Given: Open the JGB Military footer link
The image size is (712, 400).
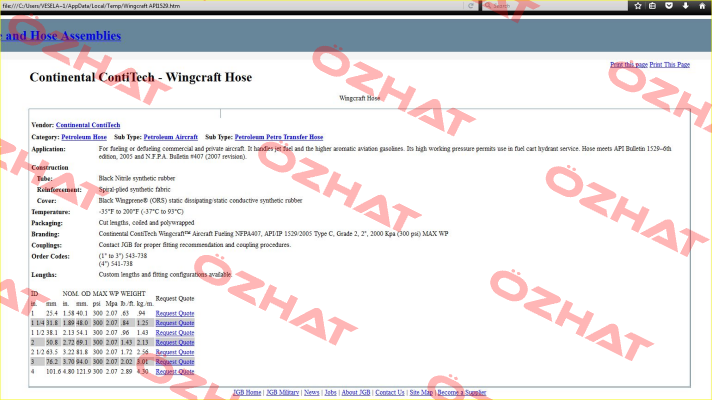Looking at the screenshot, I should [x=282, y=392].
